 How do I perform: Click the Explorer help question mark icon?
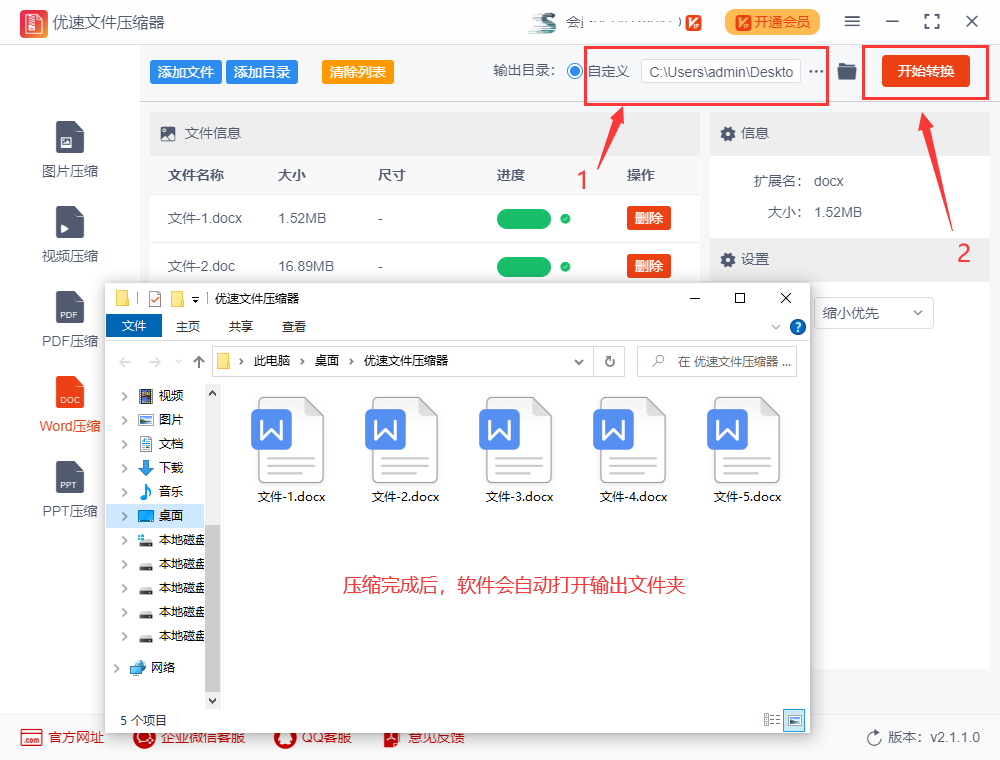coord(797,327)
